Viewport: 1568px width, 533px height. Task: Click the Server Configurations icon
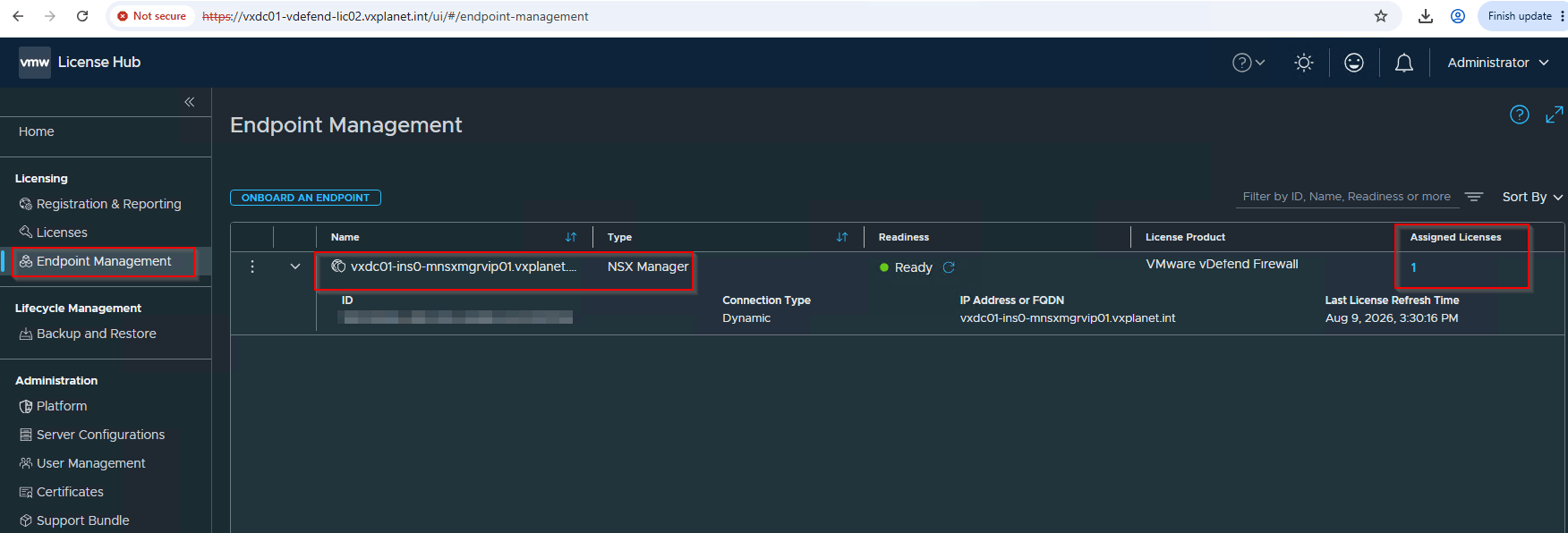coord(25,435)
